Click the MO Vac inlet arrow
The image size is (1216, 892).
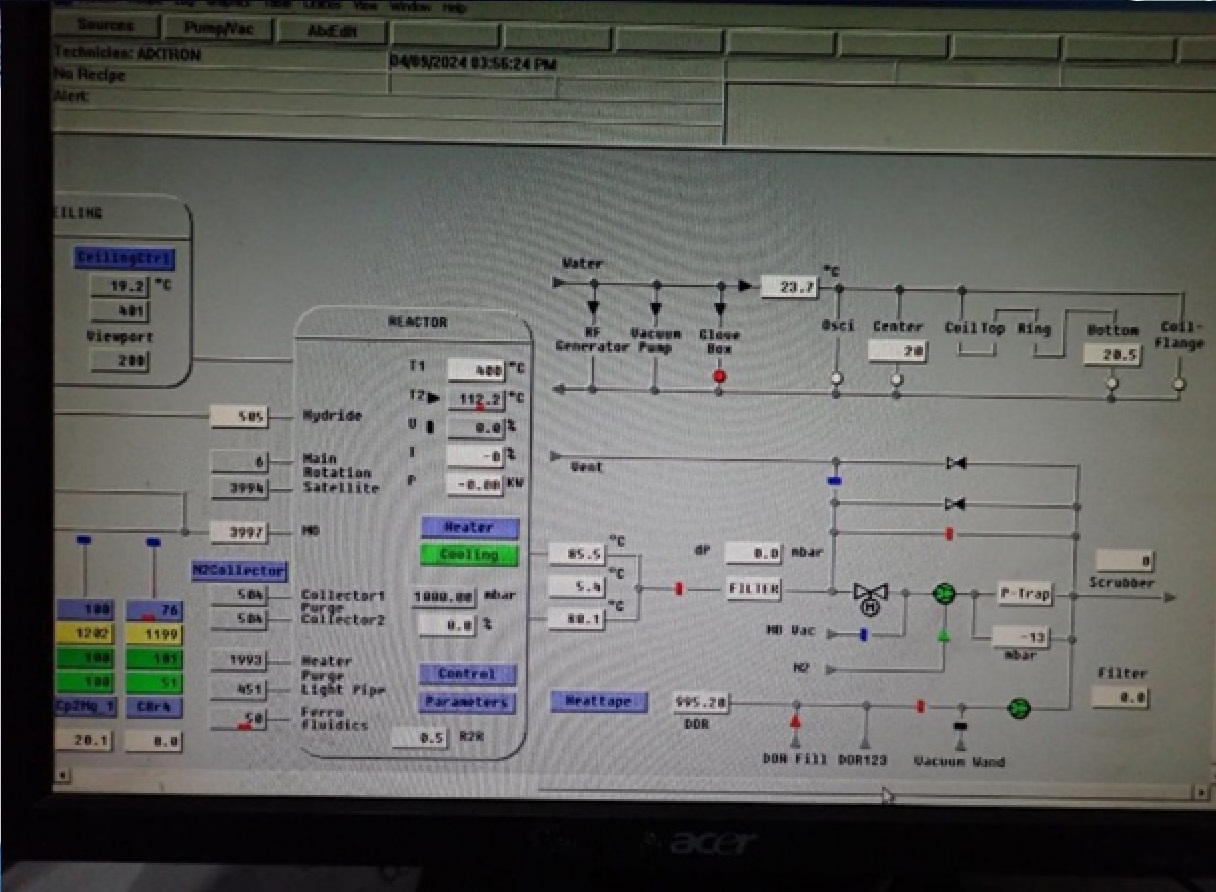832,634
